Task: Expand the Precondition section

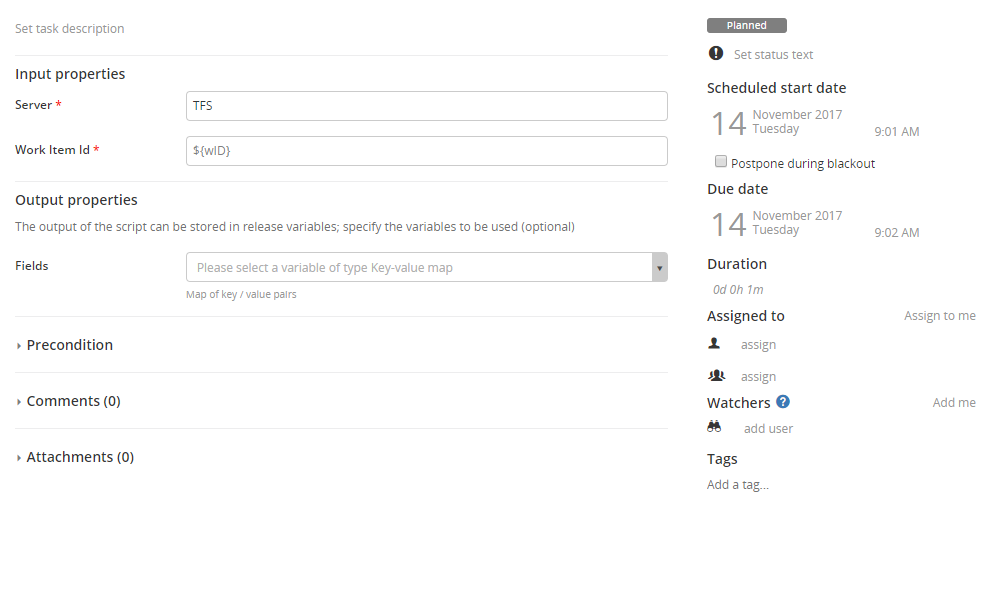Action: [x=69, y=345]
